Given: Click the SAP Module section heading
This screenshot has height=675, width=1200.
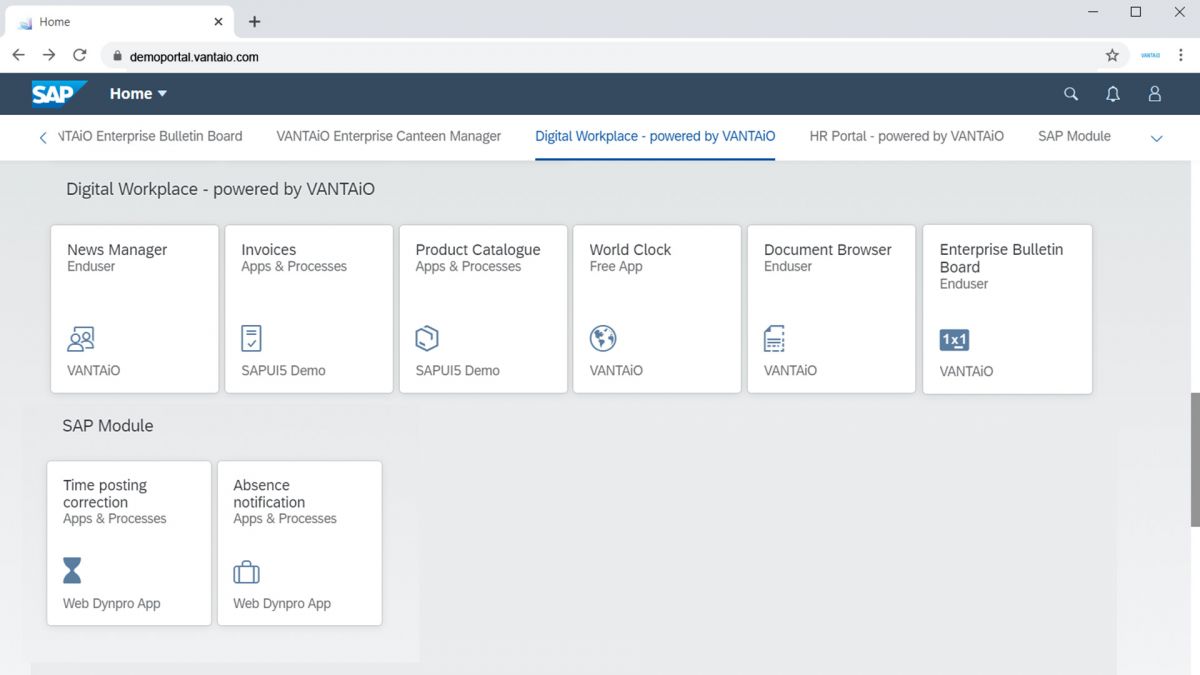Looking at the screenshot, I should [108, 425].
